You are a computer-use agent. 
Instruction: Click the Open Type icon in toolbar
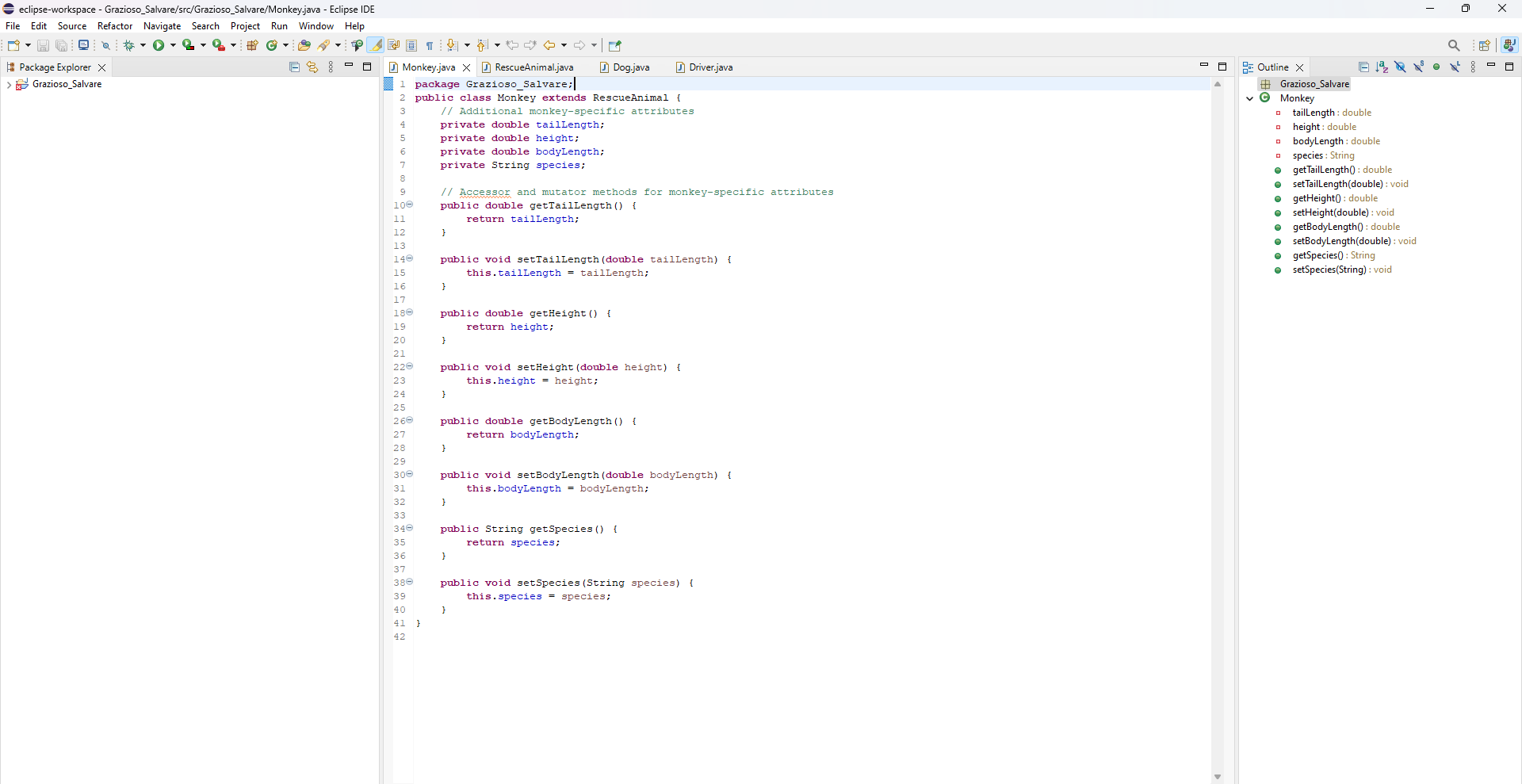pyautogui.click(x=304, y=45)
